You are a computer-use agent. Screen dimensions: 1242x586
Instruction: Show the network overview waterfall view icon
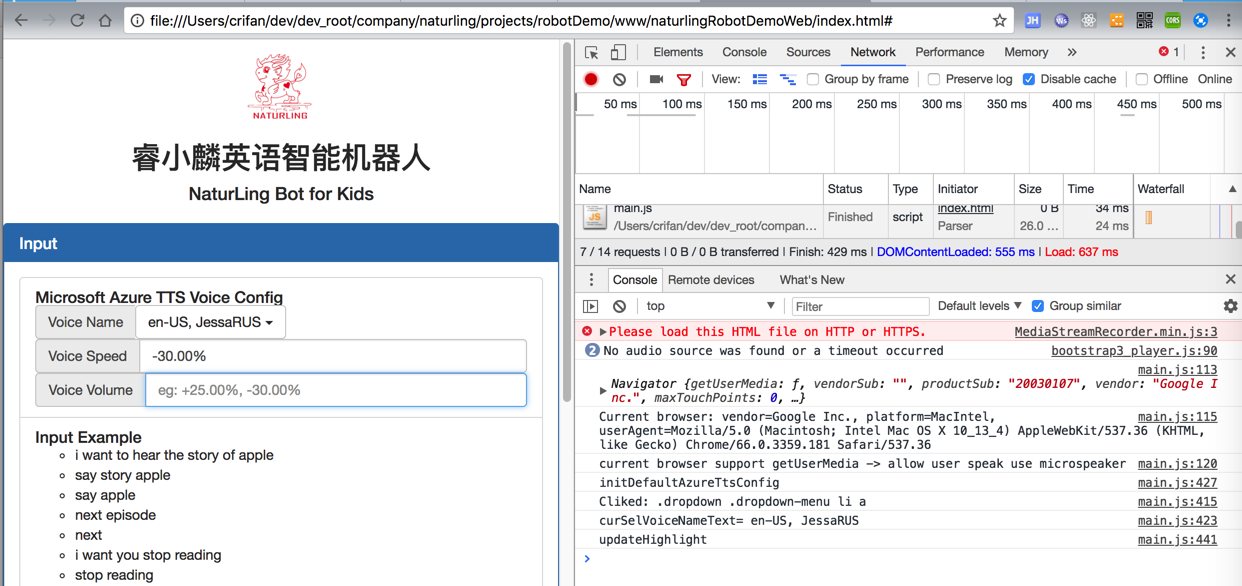tap(788, 79)
